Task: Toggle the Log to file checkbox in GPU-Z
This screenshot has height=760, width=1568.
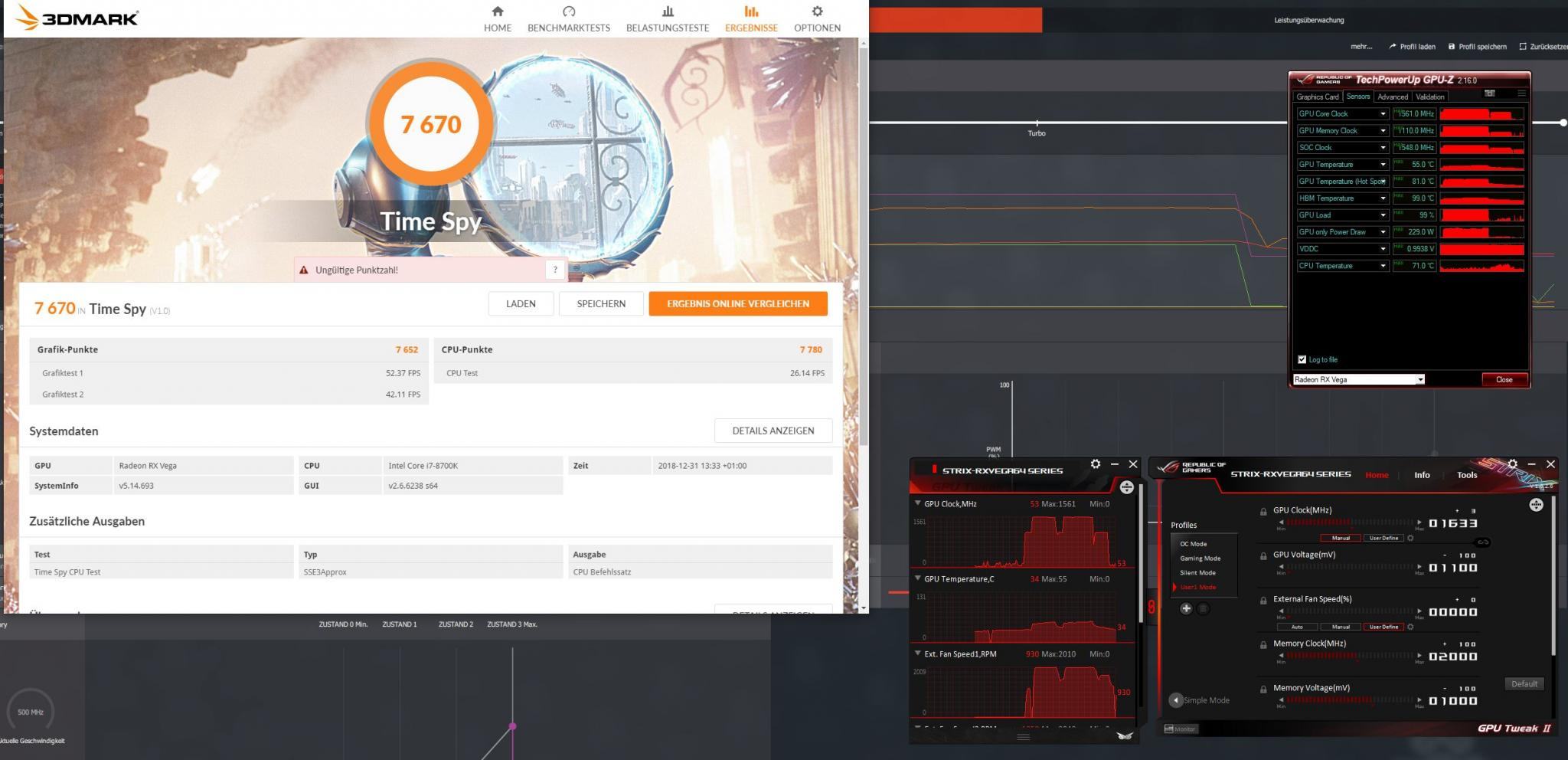Action: pos(1302,359)
